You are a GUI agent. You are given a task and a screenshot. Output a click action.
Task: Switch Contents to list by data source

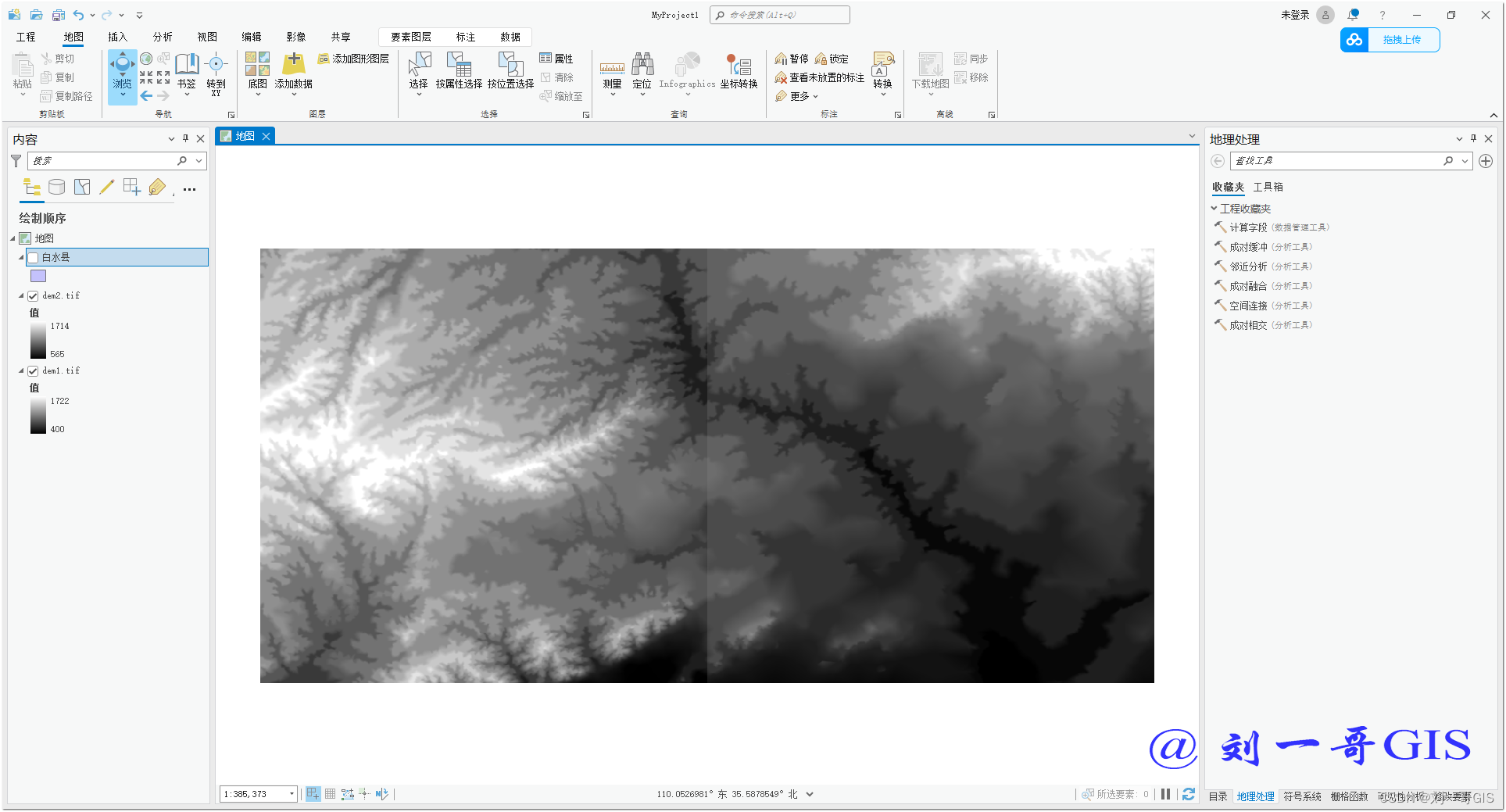coord(57,188)
